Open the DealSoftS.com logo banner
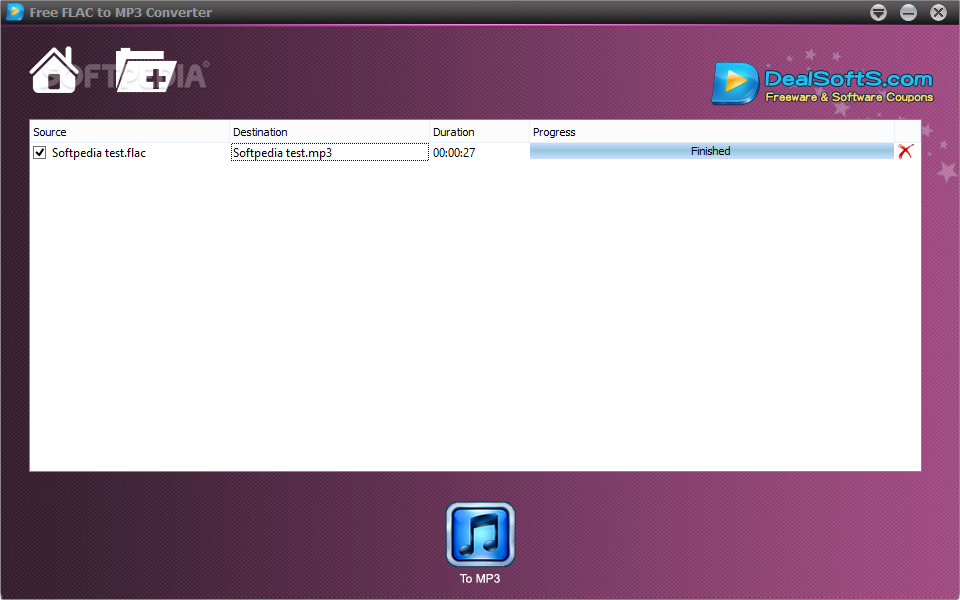This screenshot has width=960, height=600. (822, 84)
